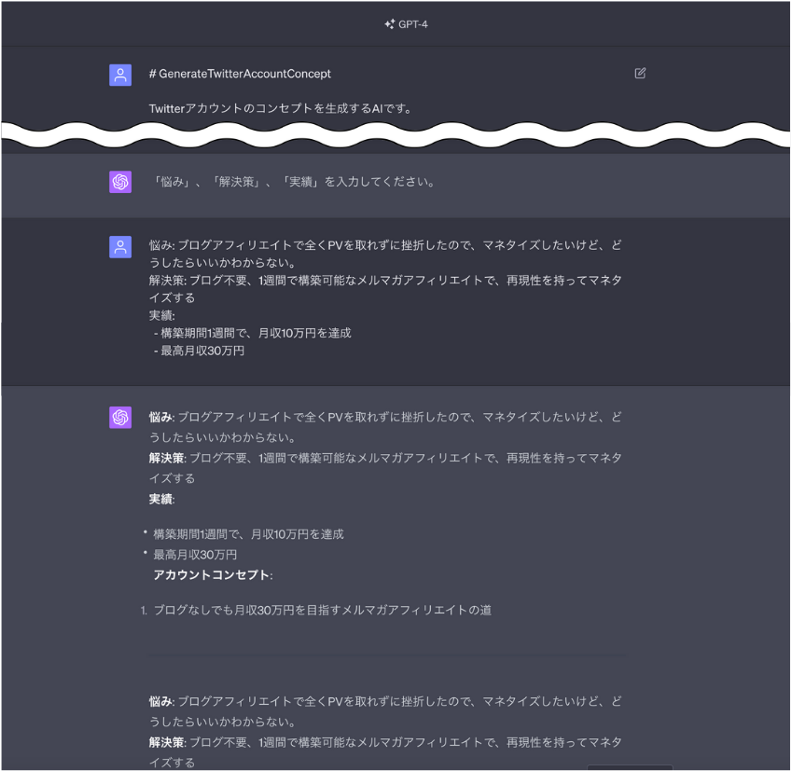Click the bold 悩み label below the divider

click(161, 702)
